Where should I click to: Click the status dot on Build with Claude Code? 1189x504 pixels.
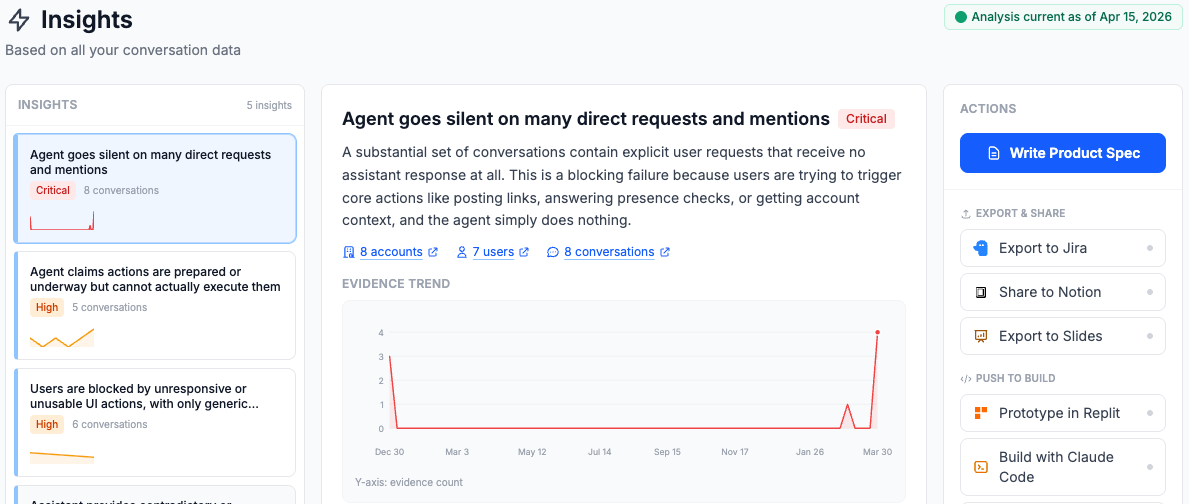tap(1150, 467)
